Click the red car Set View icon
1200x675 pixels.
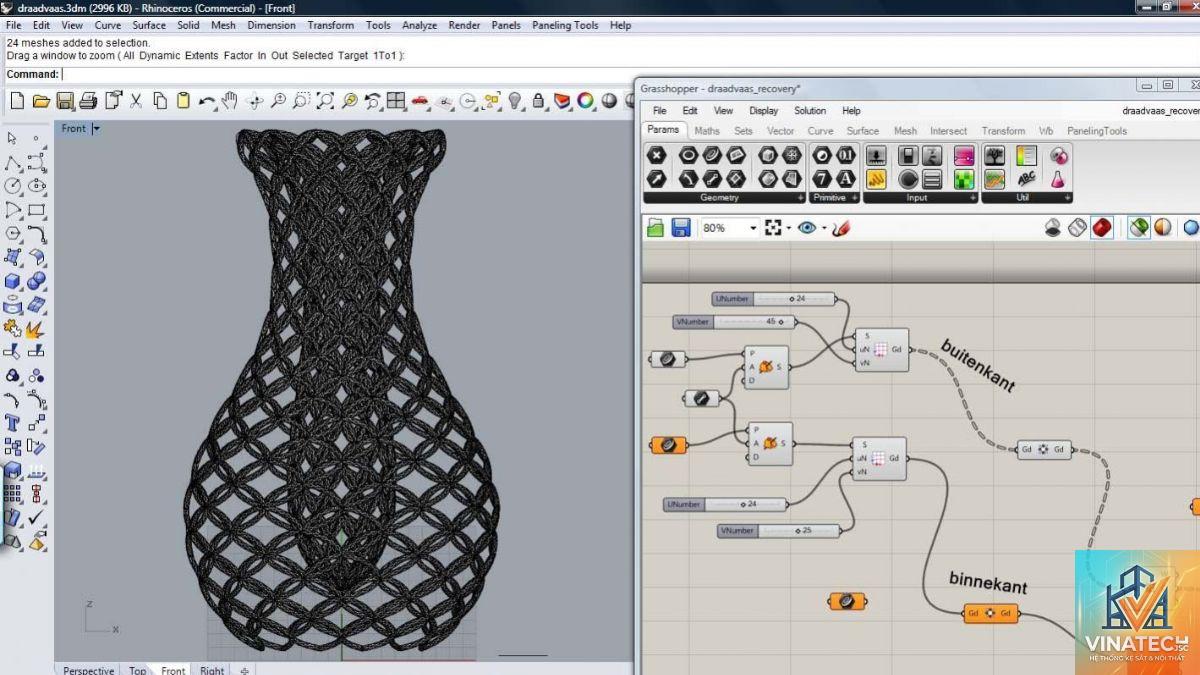pos(420,101)
